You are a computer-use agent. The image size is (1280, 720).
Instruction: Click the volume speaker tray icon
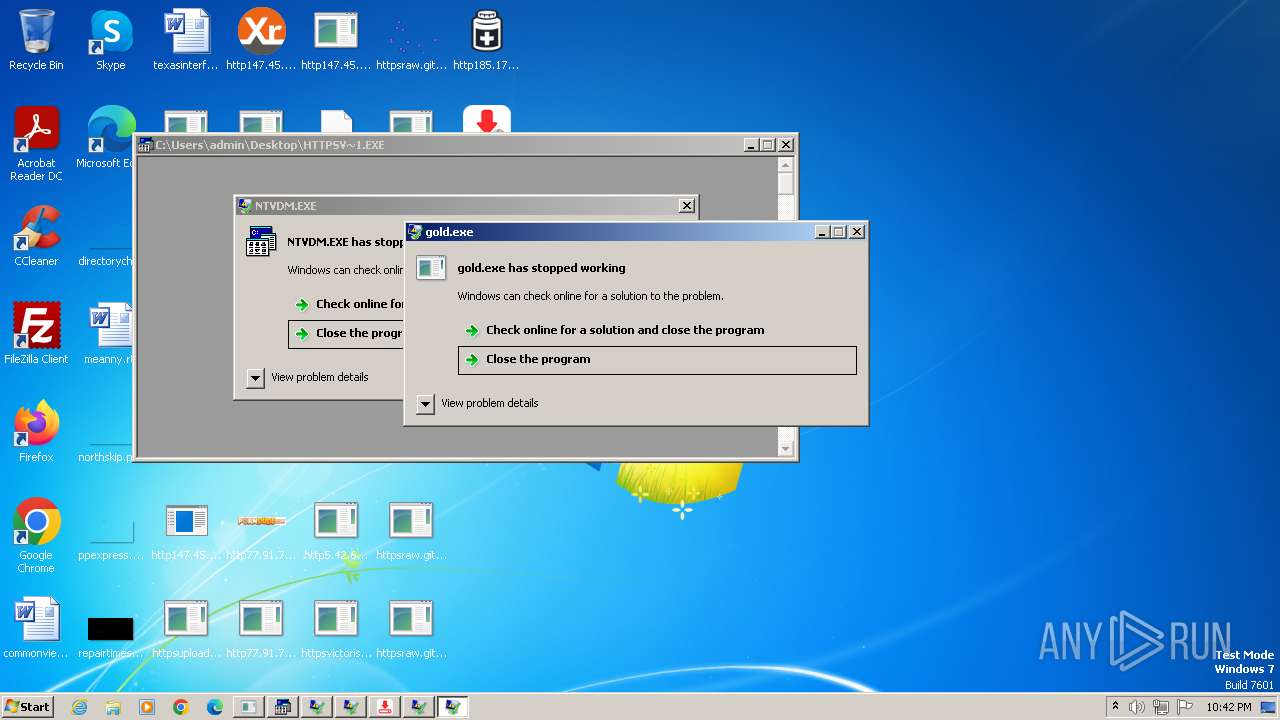[1137, 707]
